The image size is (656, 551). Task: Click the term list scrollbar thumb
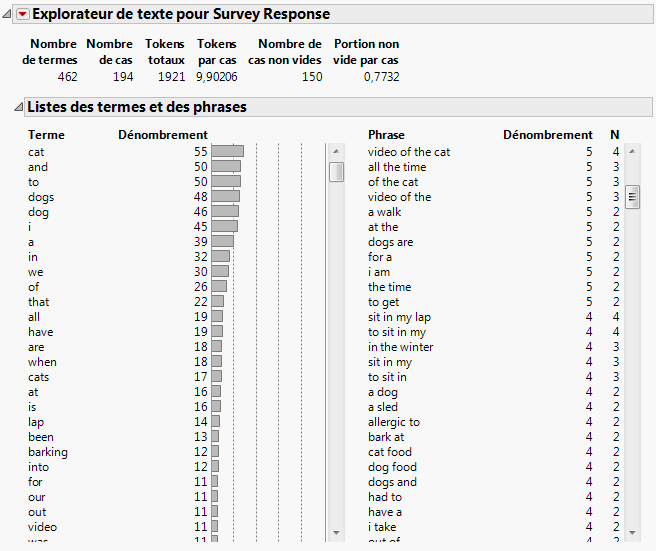click(337, 172)
